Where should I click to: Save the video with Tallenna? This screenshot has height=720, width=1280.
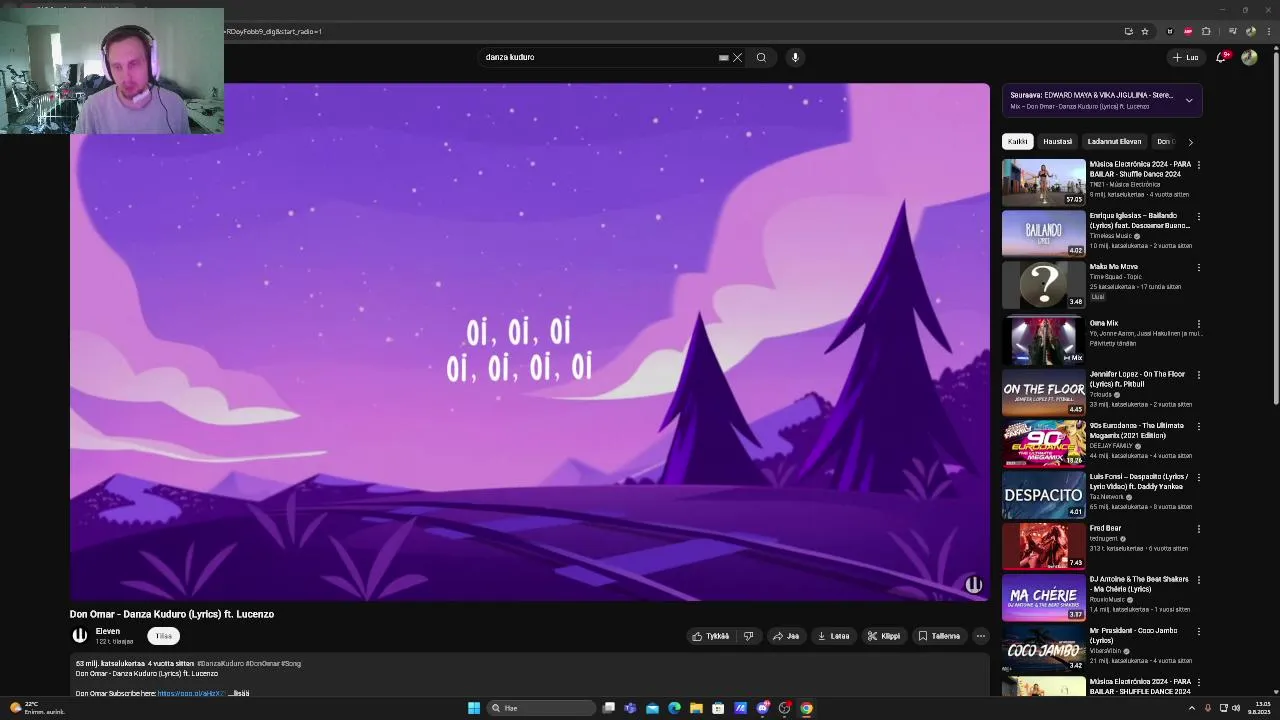click(x=939, y=636)
